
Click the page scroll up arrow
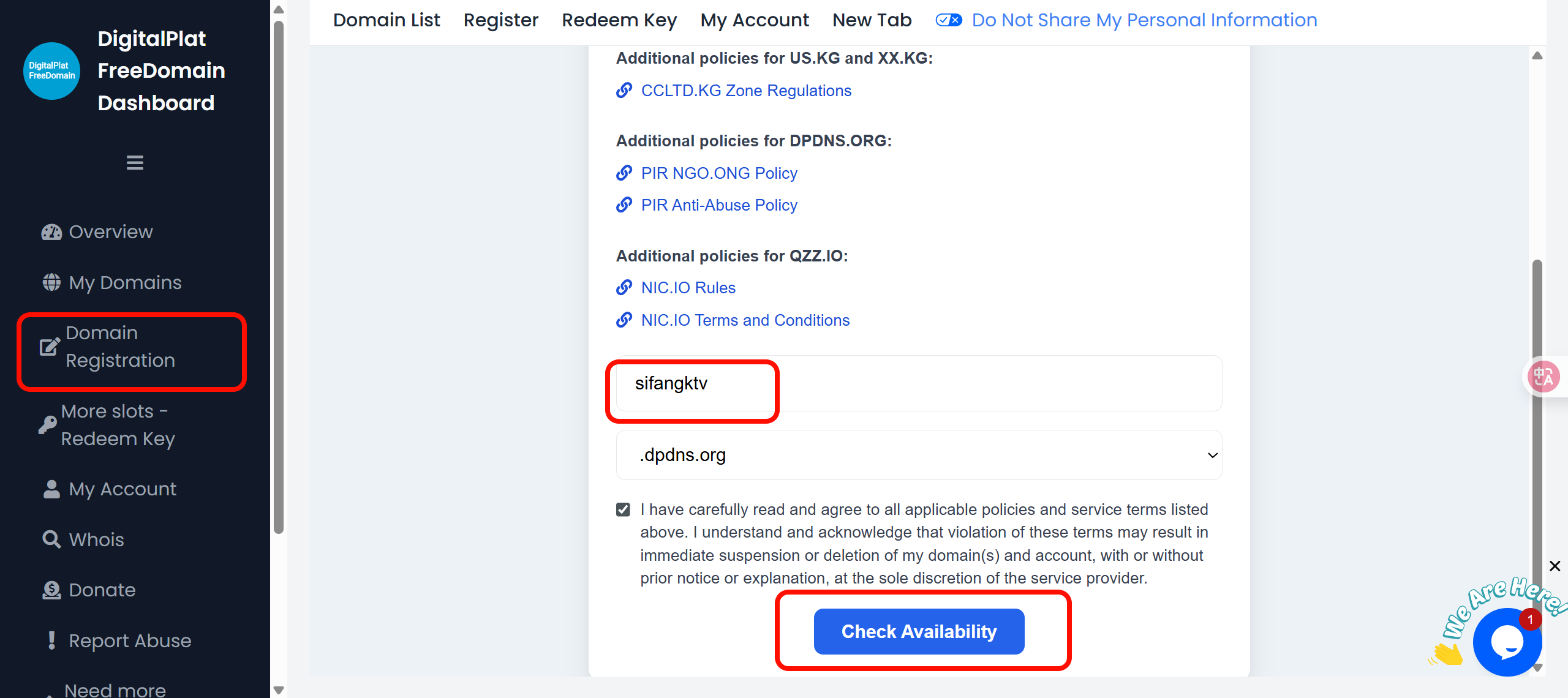(x=1537, y=56)
